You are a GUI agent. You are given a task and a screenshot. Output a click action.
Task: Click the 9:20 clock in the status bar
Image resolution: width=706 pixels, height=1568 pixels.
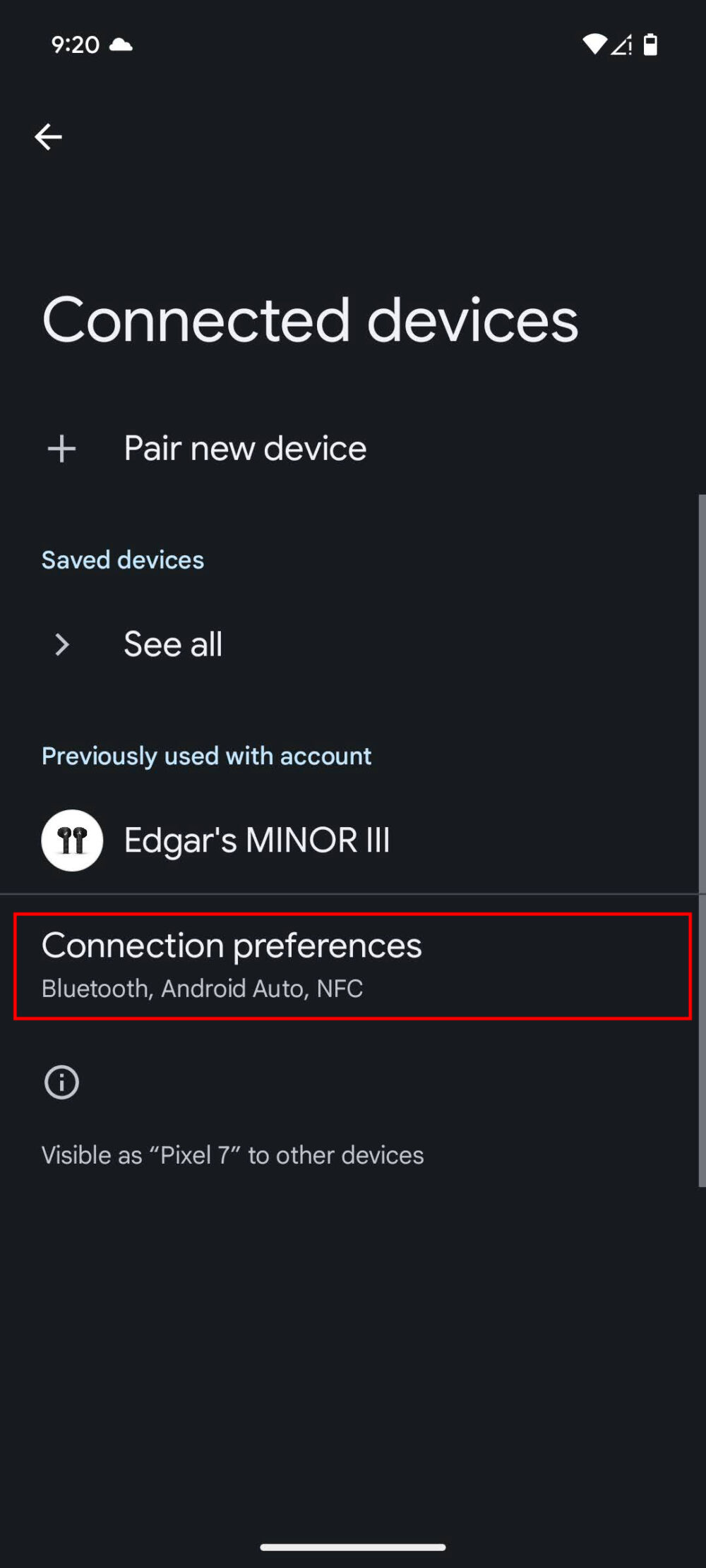(74, 44)
